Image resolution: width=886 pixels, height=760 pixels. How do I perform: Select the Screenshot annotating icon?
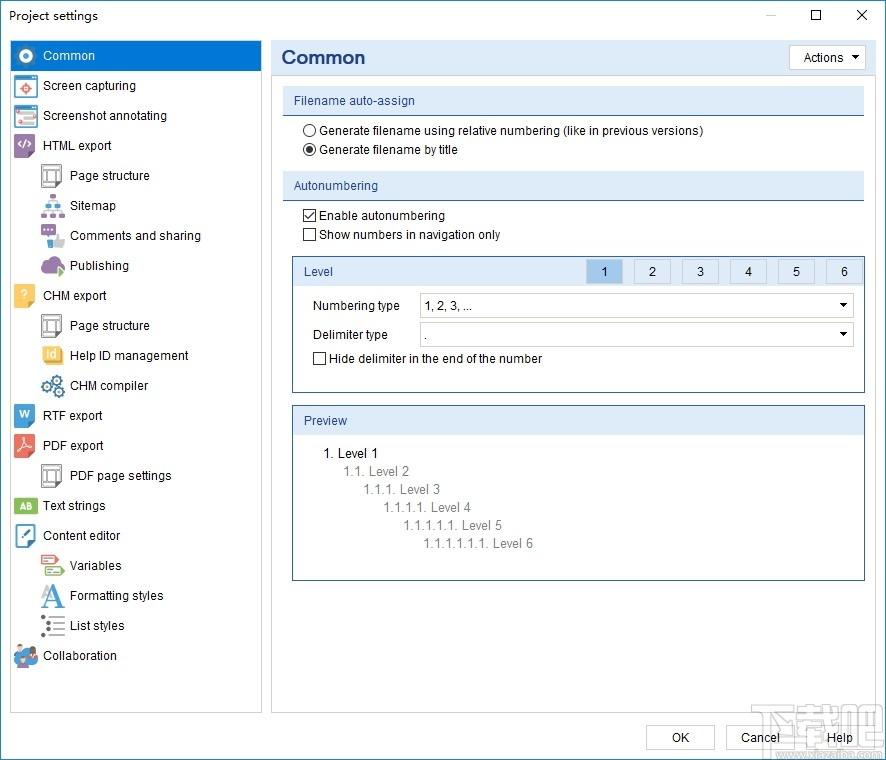point(25,116)
